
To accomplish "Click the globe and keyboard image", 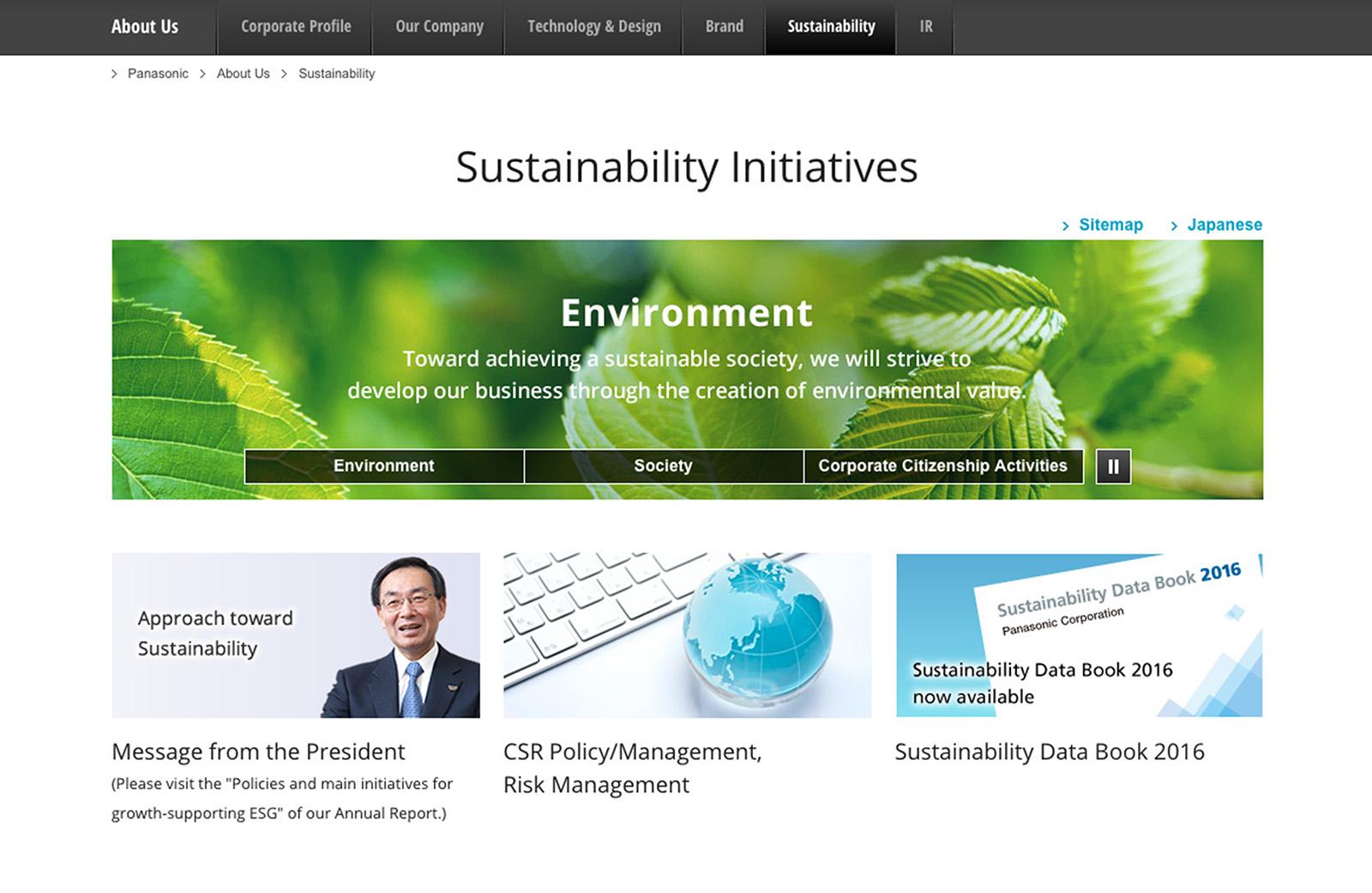I will point(687,635).
